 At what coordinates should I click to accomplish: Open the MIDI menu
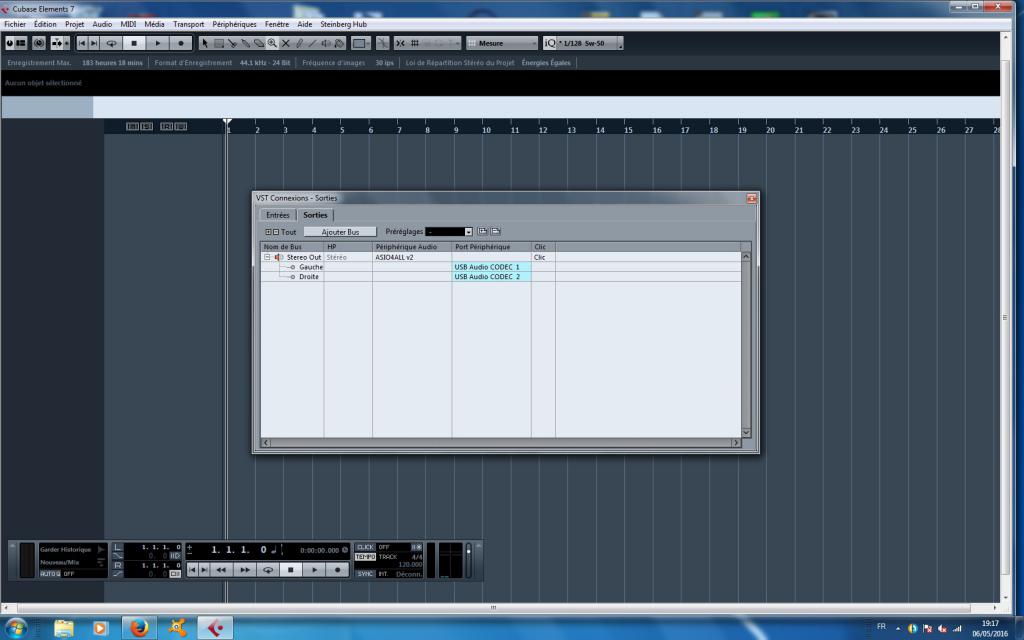point(128,24)
